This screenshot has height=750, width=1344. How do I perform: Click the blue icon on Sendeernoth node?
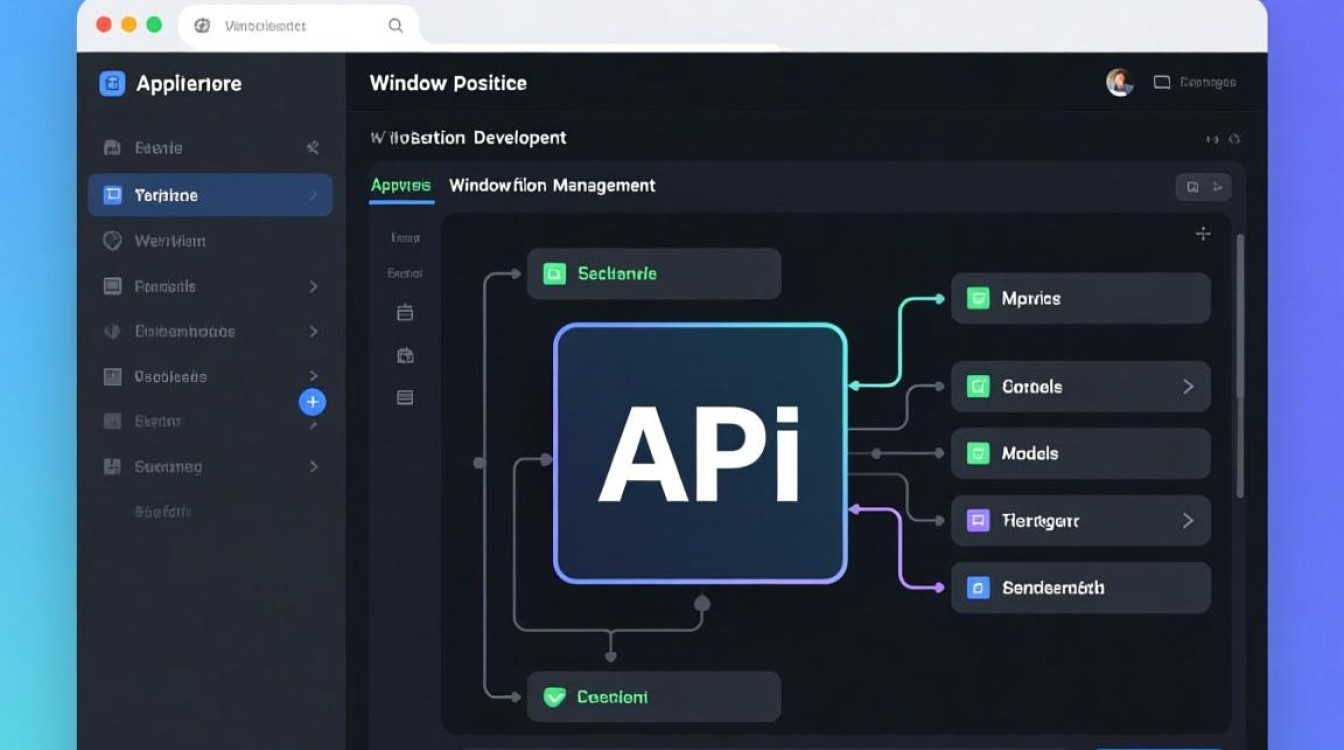(x=977, y=588)
